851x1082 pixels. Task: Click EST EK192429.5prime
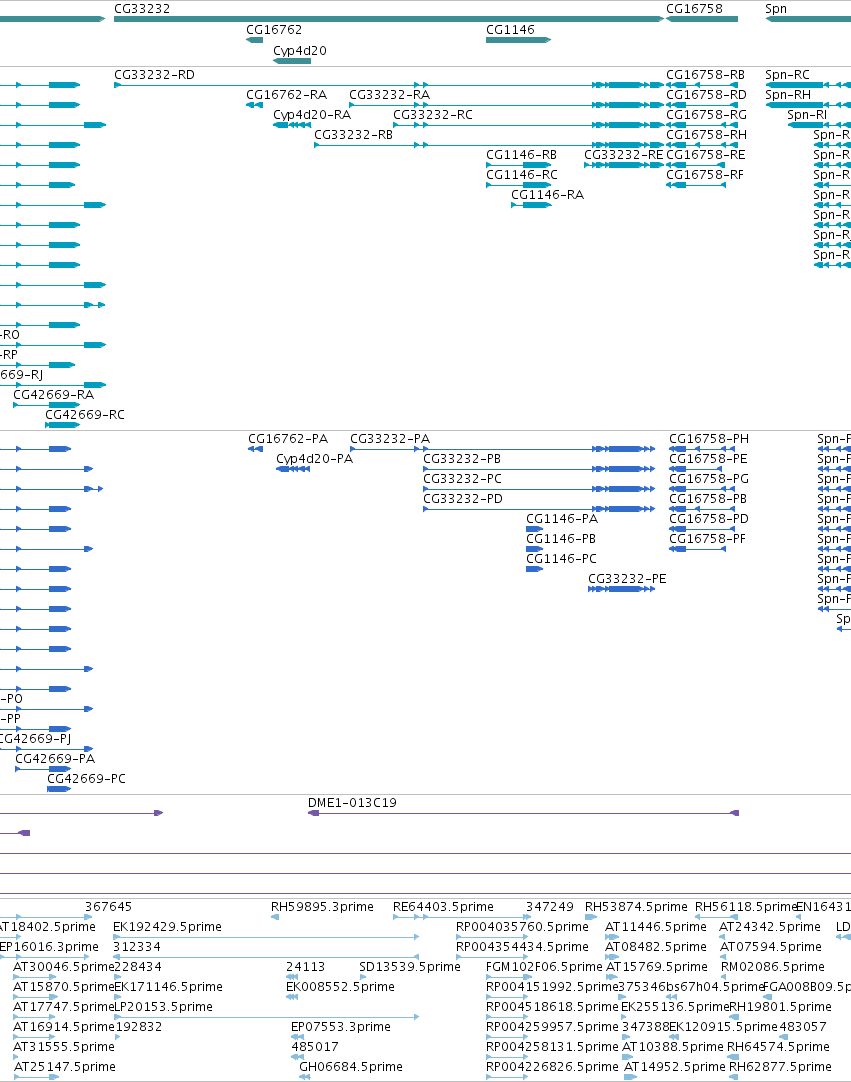[x=266, y=937]
